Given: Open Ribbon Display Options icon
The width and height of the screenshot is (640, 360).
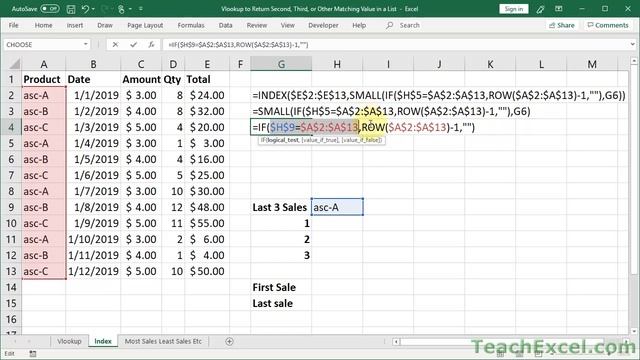Looking at the screenshot, I should pyautogui.click(x=559, y=9).
